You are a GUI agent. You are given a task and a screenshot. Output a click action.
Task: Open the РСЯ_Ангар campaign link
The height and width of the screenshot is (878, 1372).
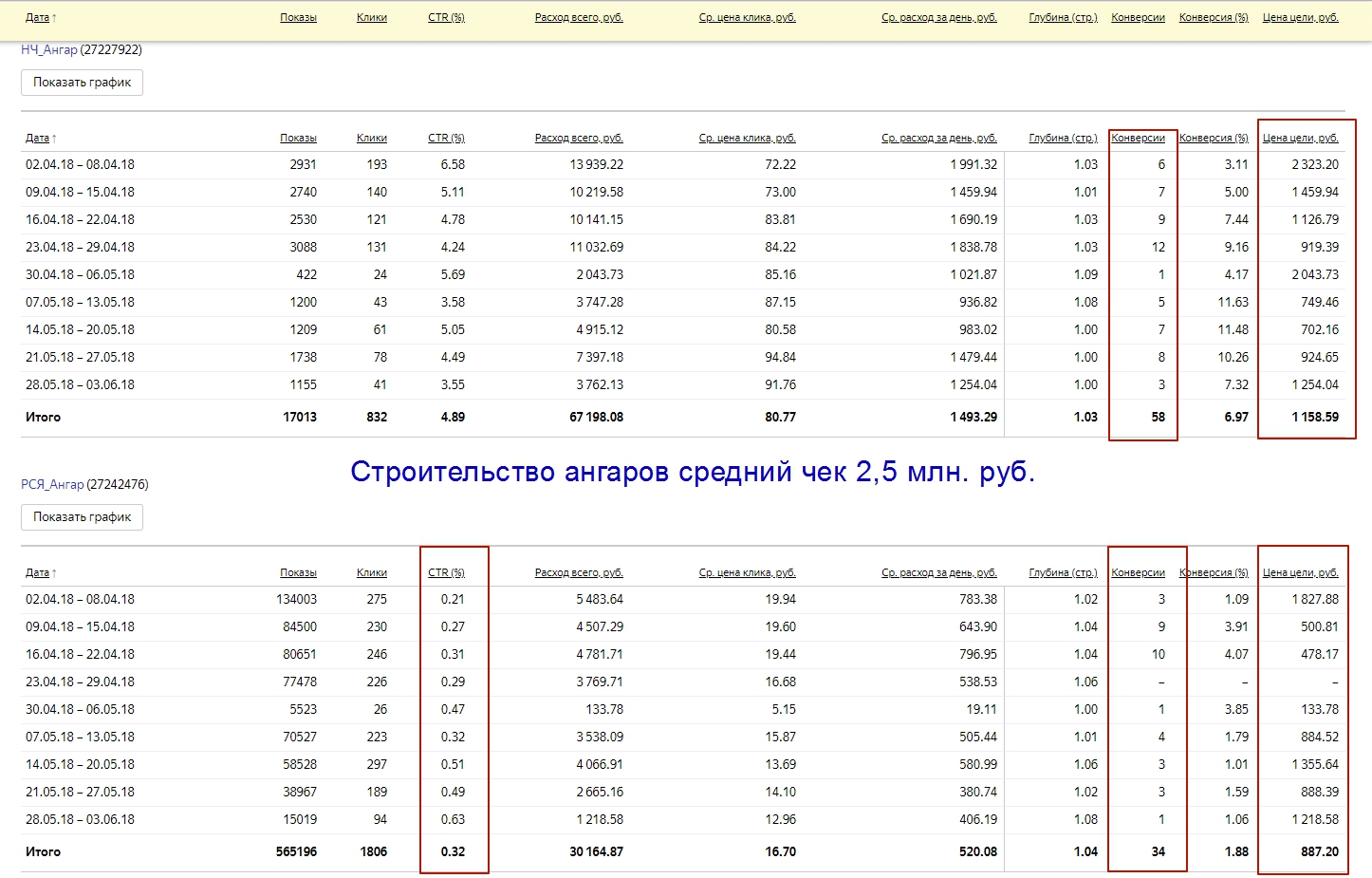coord(52,484)
